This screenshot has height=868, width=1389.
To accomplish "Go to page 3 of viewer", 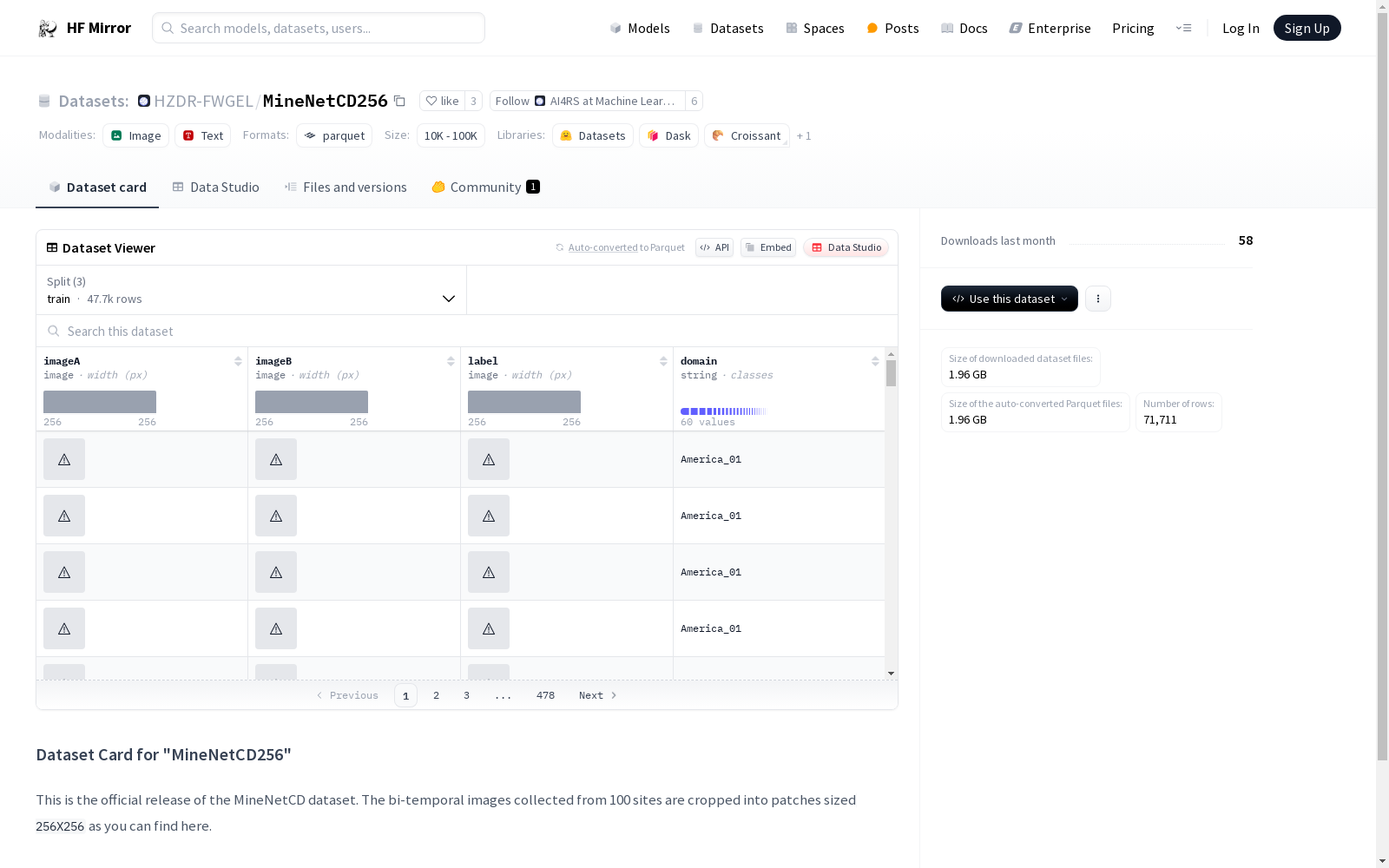I will click(x=466, y=695).
